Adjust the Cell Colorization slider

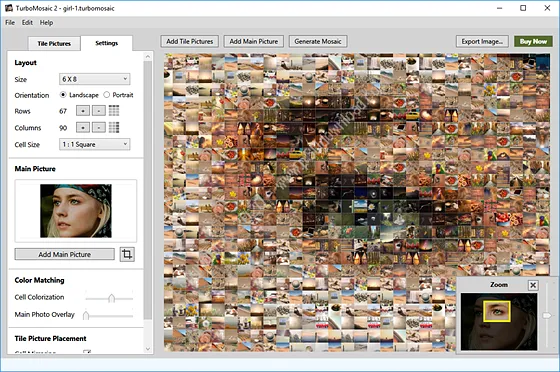pos(111,298)
